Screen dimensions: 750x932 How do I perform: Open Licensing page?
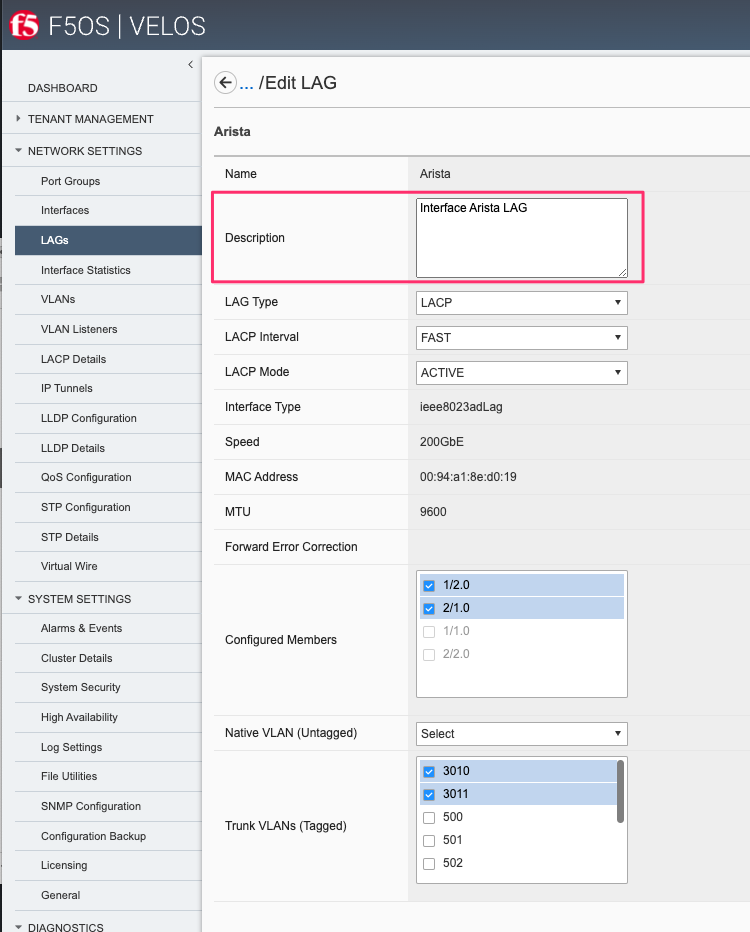pos(64,865)
